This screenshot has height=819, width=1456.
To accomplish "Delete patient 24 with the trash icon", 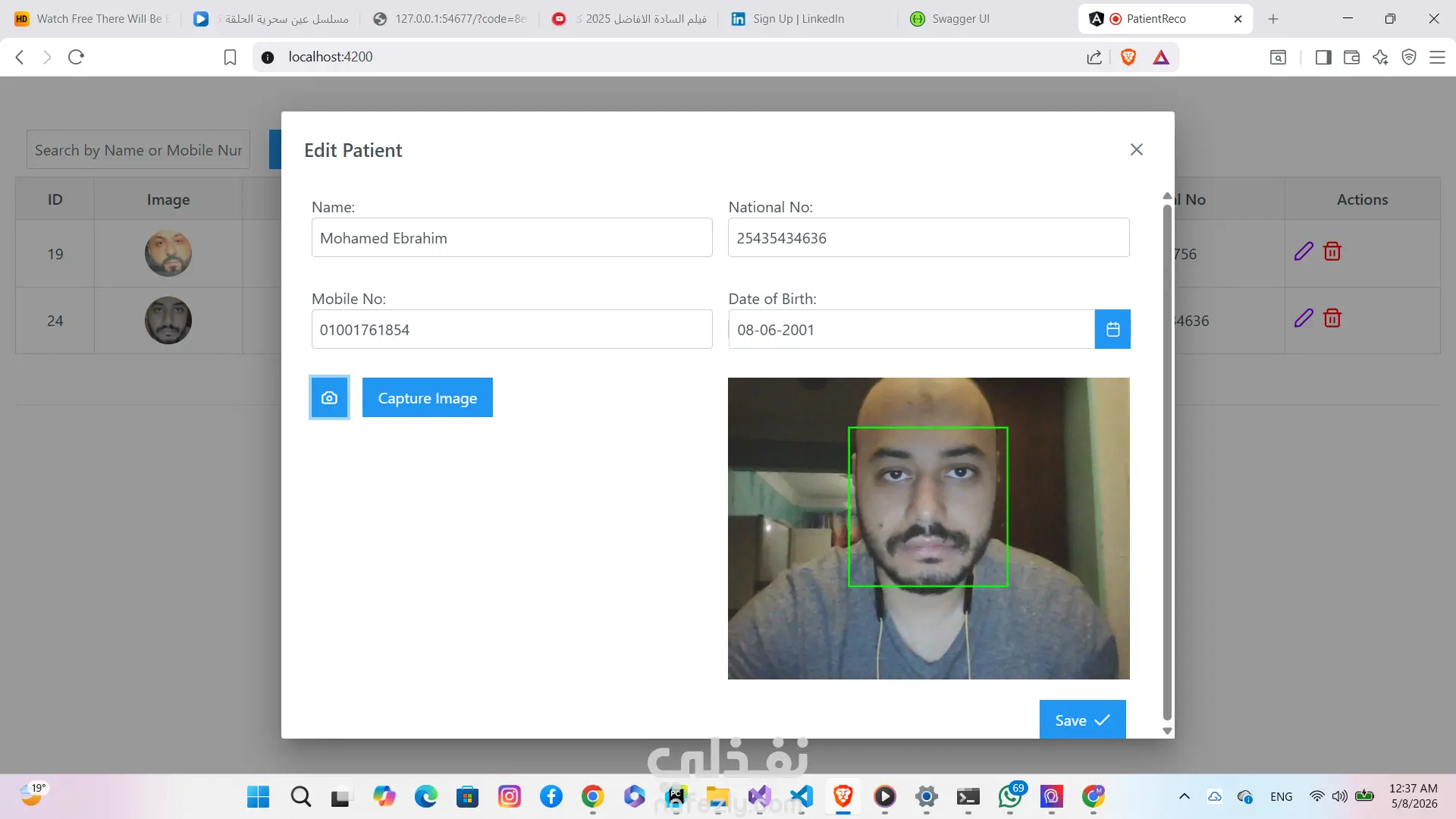I will tap(1332, 318).
